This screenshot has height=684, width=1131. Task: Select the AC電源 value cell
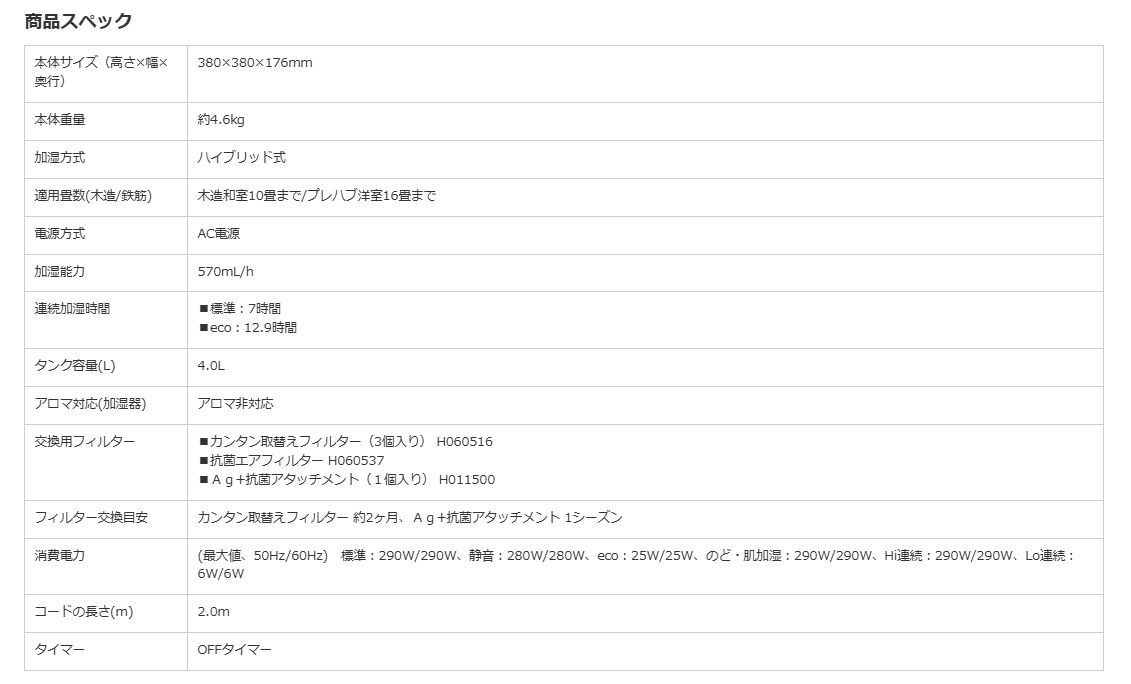coord(218,234)
